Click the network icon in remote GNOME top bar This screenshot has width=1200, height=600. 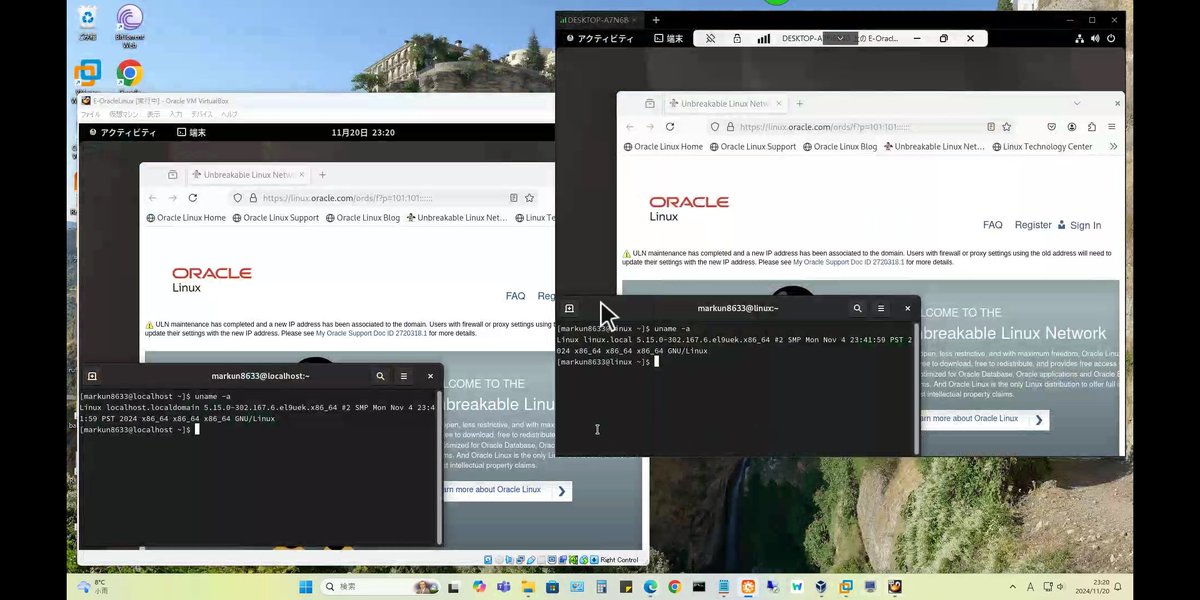point(1080,39)
